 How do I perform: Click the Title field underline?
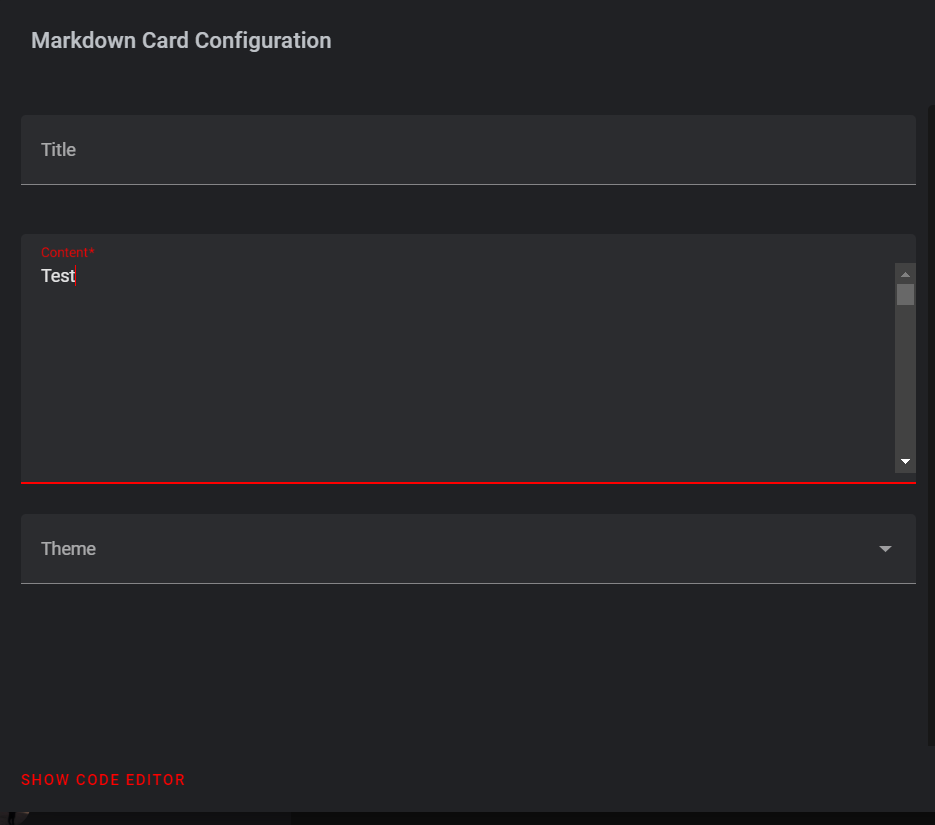tap(468, 184)
